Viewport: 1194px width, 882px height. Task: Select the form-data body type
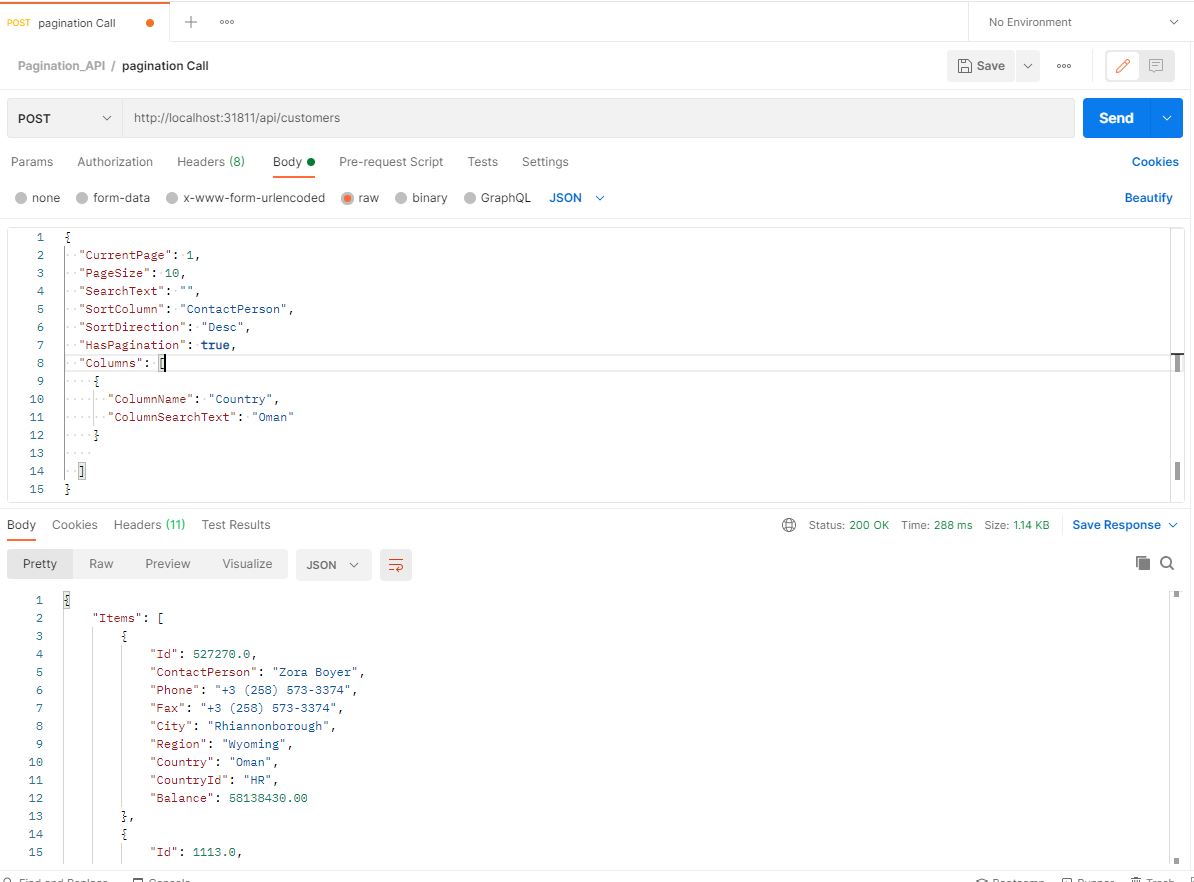pos(113,198)
